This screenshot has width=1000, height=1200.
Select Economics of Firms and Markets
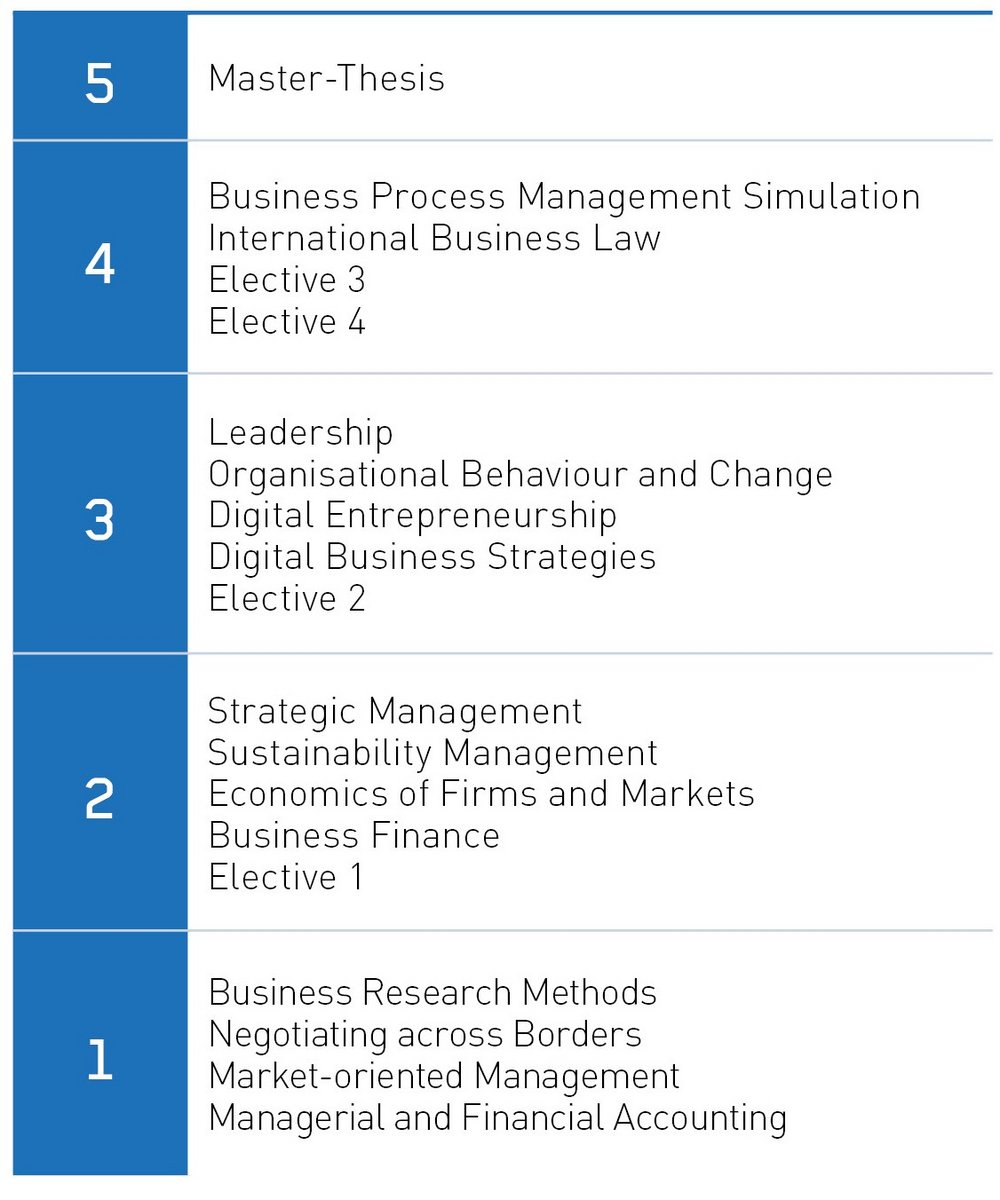[x=481, y=793]
